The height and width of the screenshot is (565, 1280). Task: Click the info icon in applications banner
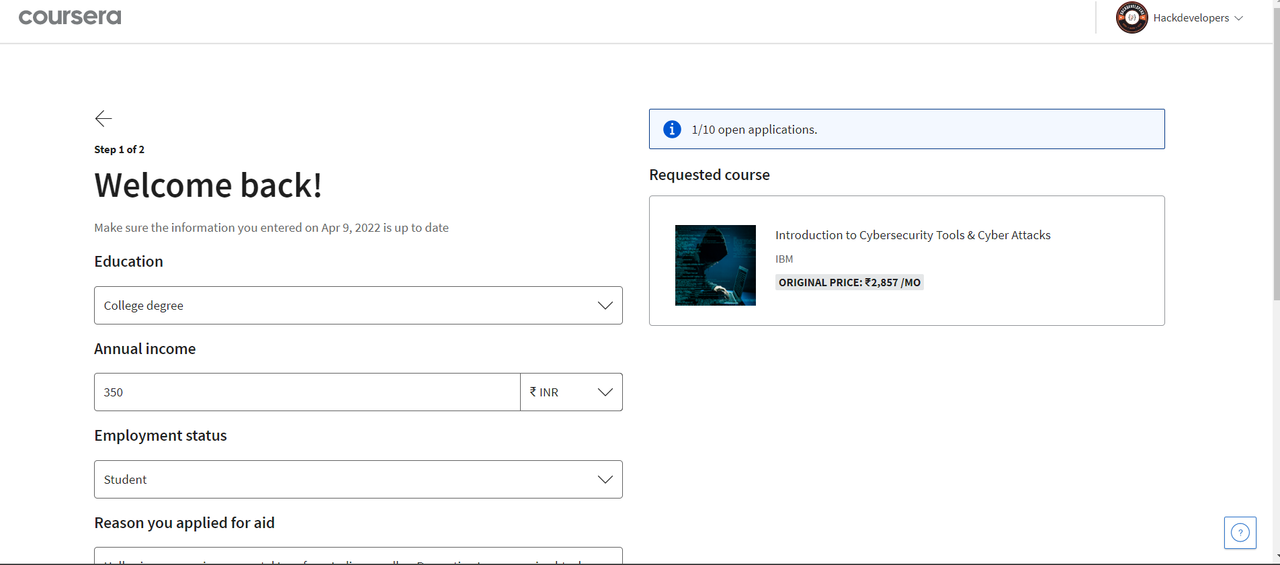pos(673,129)
